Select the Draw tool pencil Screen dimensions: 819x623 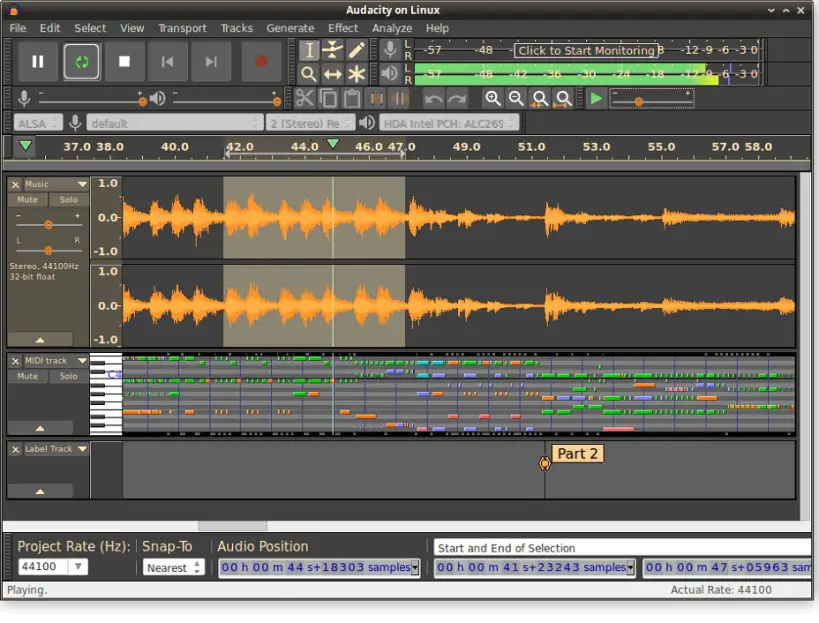(358, 48)
